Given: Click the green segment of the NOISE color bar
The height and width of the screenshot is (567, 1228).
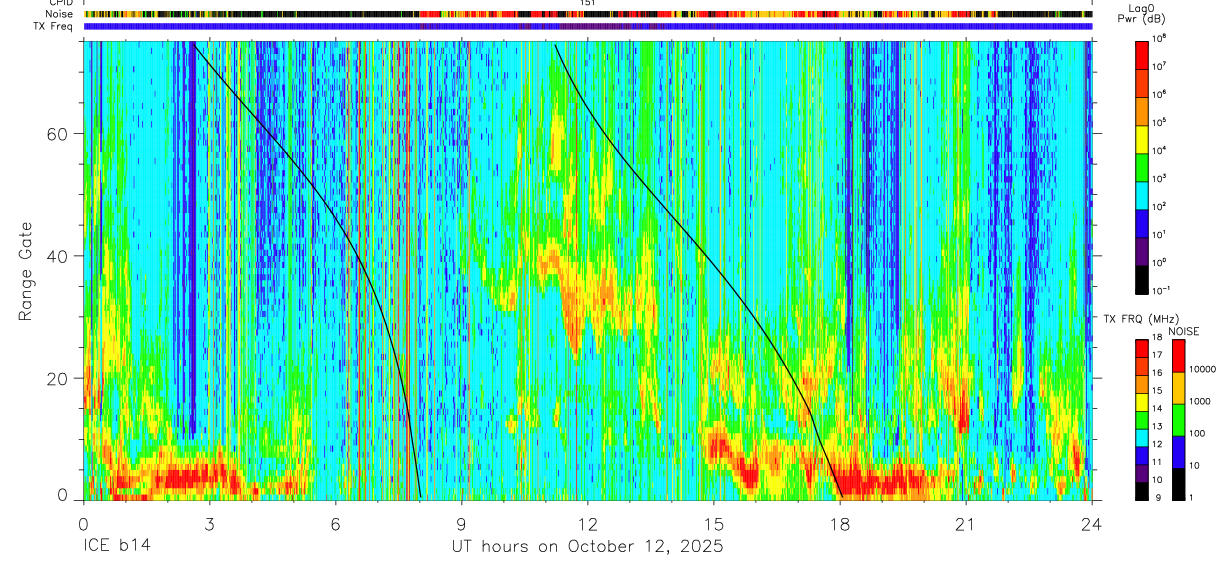Looking at the screenshot, I should [1179, 420].
